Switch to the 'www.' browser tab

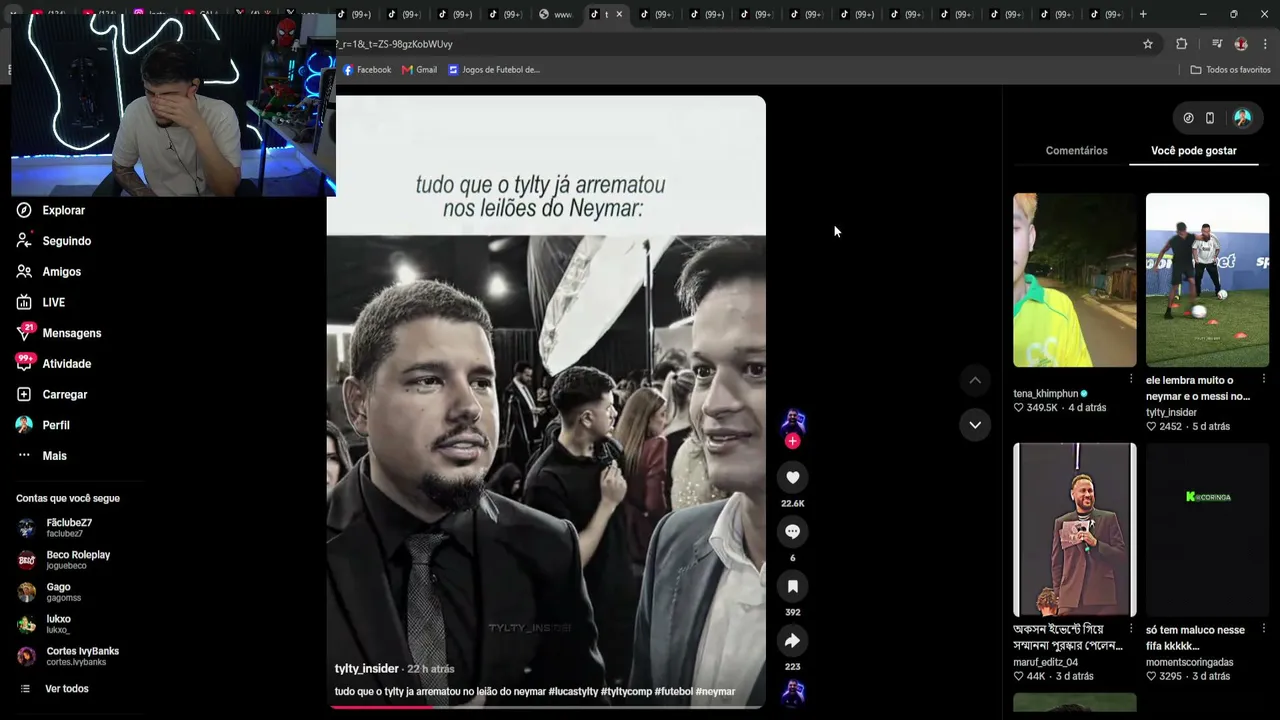click(x=556, y=14)
